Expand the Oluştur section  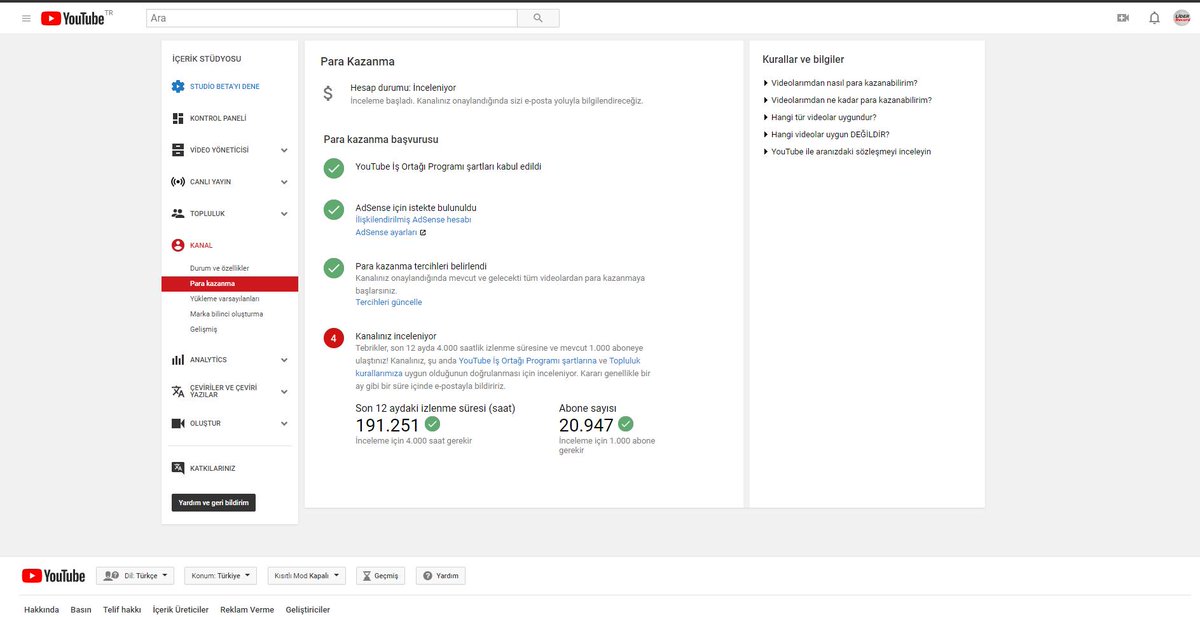(284, 423)
